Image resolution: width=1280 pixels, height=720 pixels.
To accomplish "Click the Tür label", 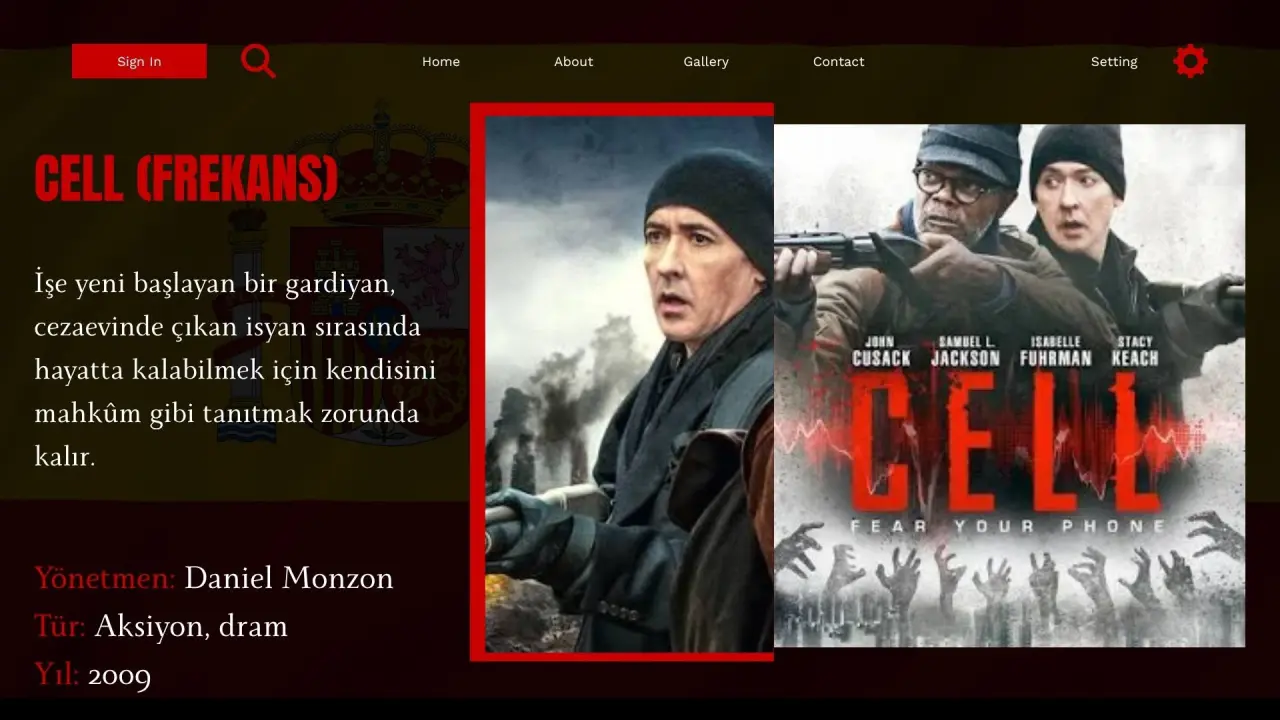I will [x=60, y=626].
